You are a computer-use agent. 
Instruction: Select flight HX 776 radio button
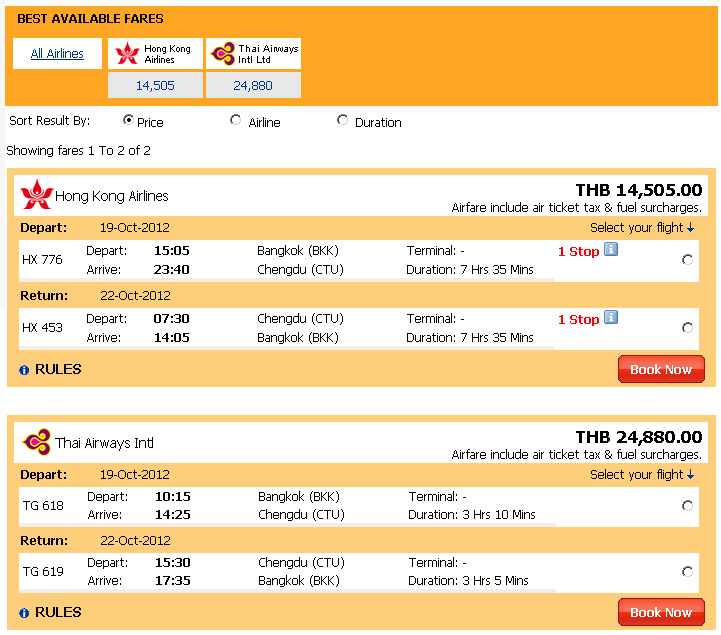687,260
